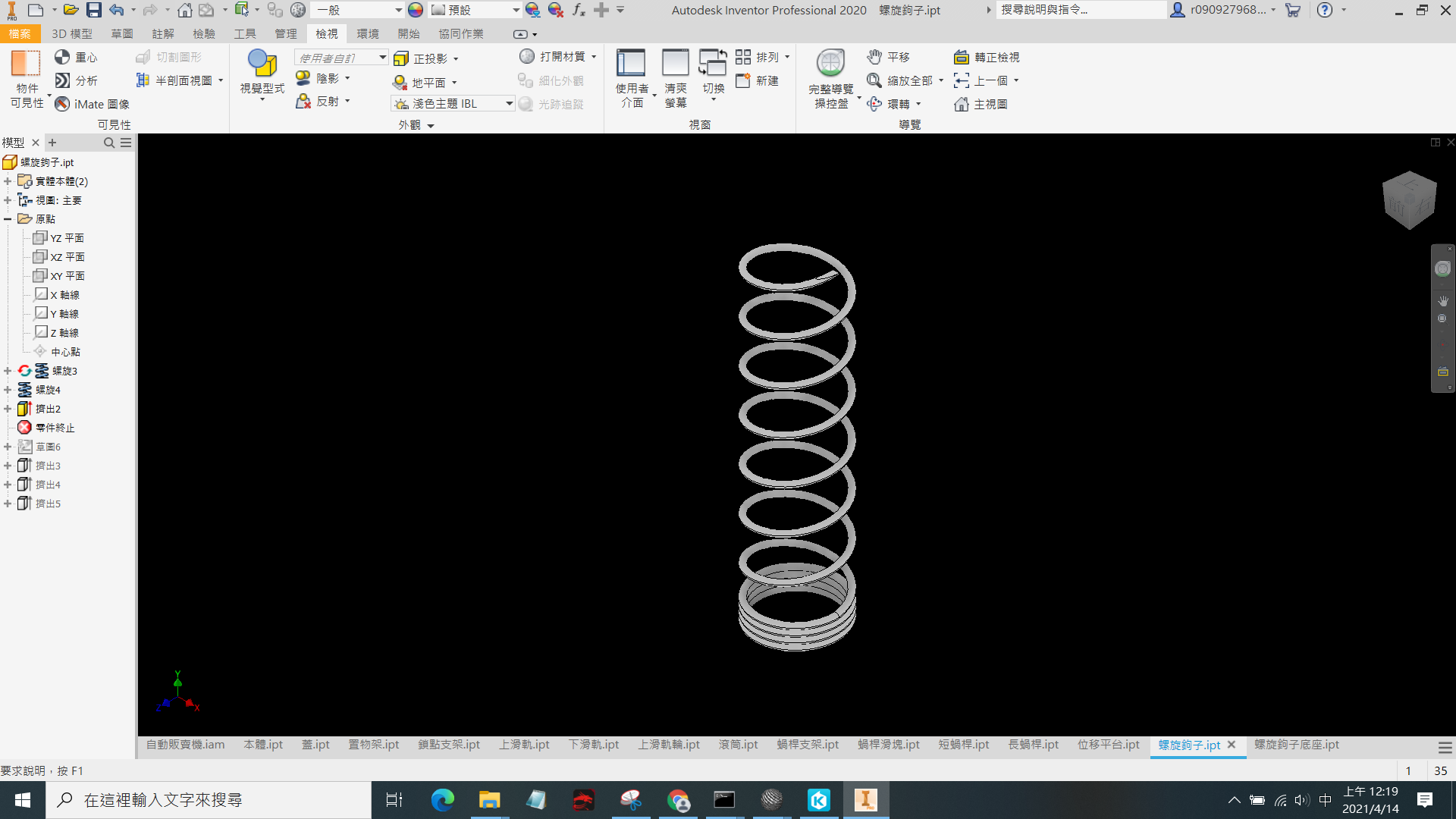Open the Analysis (分析) tool

coord(75,80)
